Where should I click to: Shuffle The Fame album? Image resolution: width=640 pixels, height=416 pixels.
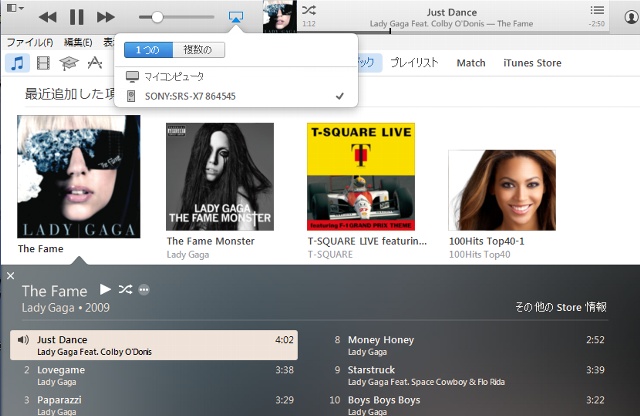coord(125,289)
